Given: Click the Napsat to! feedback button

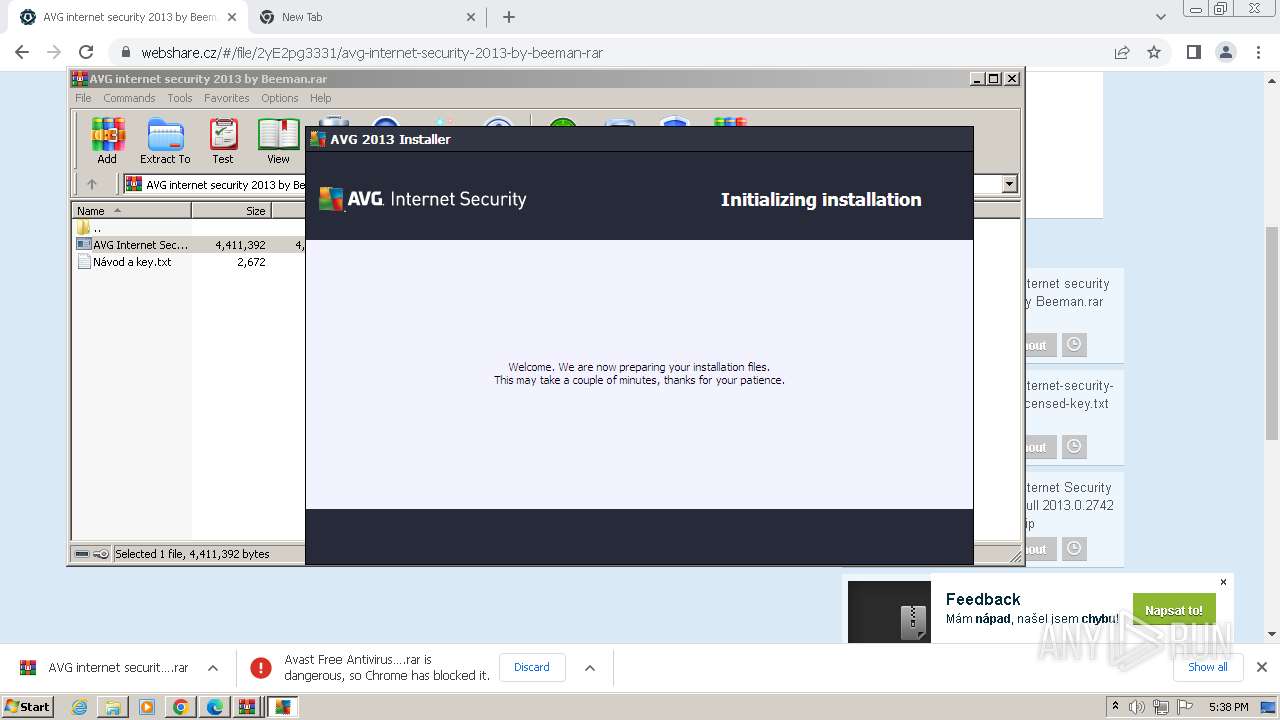Looking at the screenshot, I should [1174, 610].
